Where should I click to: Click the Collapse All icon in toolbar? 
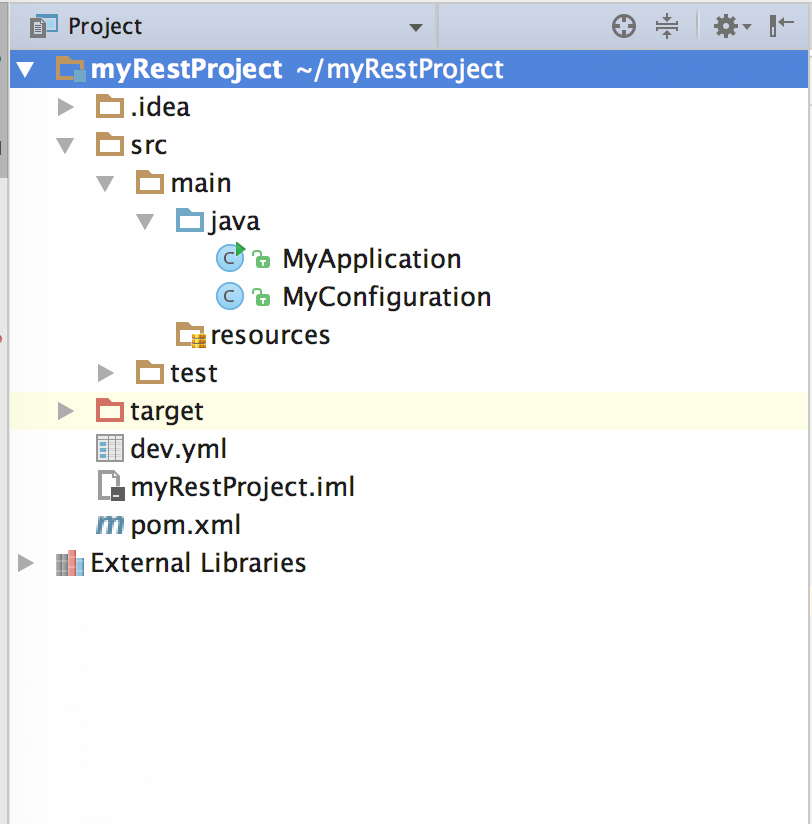click(x=667, y=27)
